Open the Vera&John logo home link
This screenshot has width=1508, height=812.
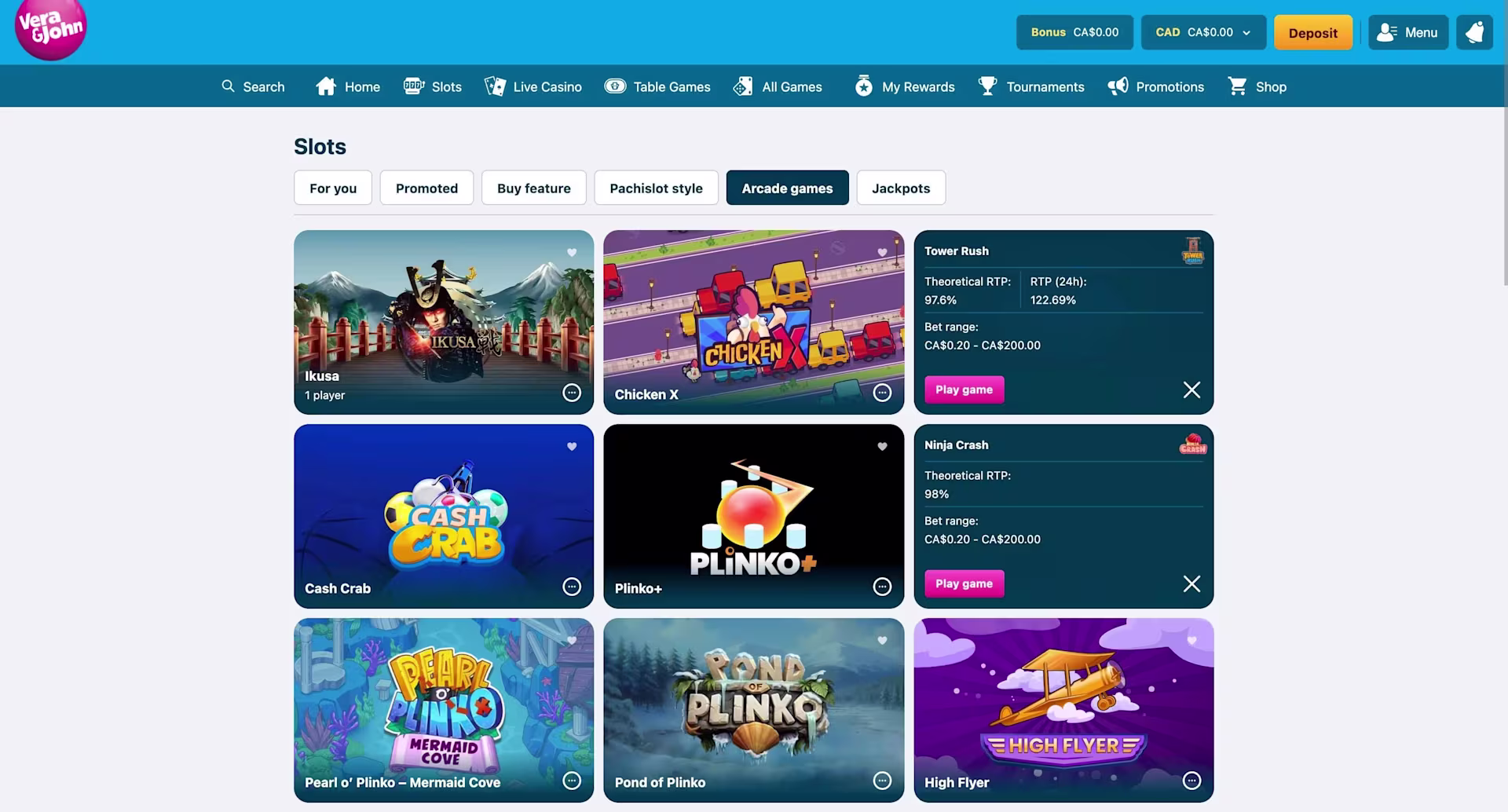point(50,29)
